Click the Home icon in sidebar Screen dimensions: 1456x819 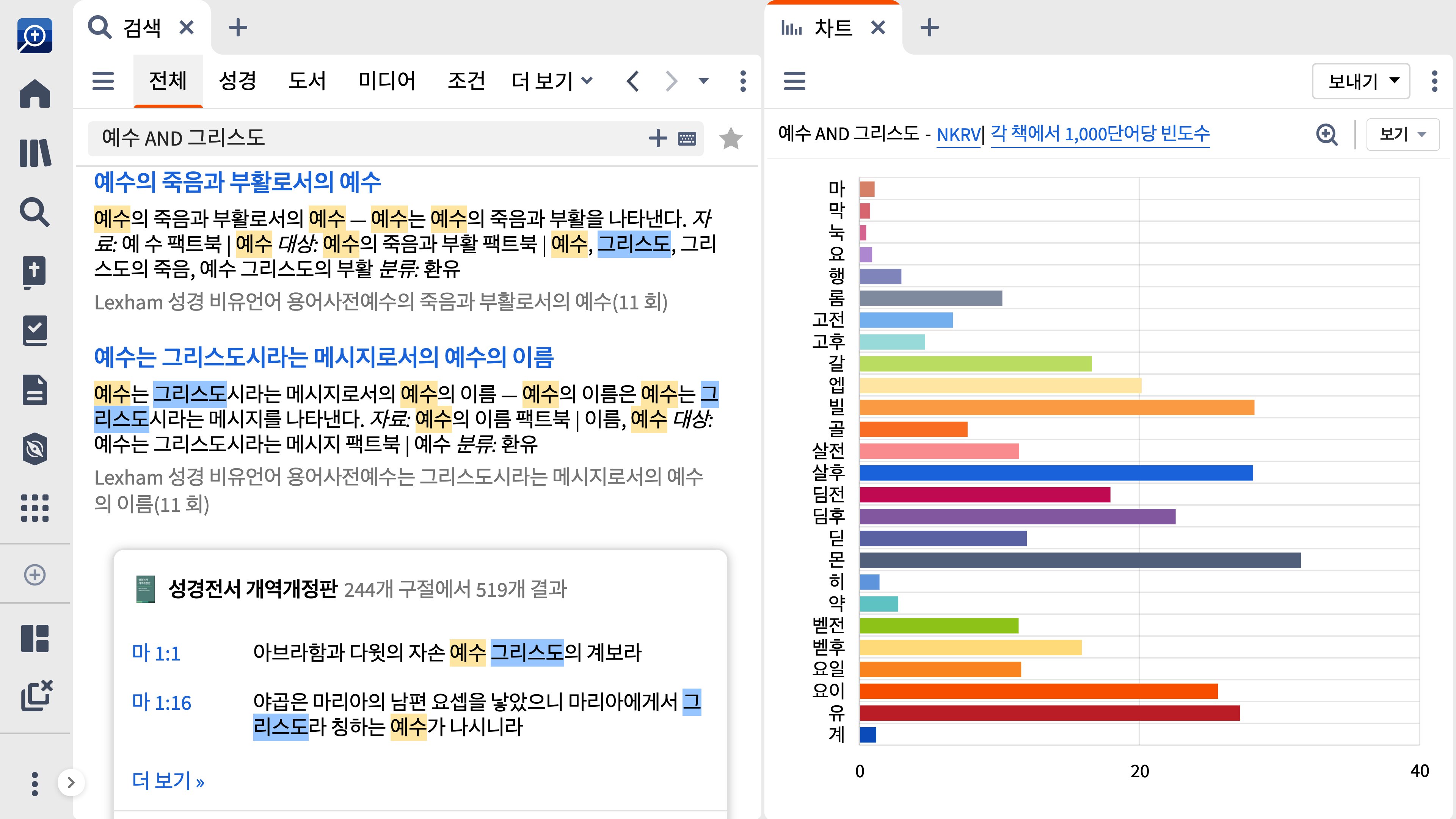click(35, 94)
